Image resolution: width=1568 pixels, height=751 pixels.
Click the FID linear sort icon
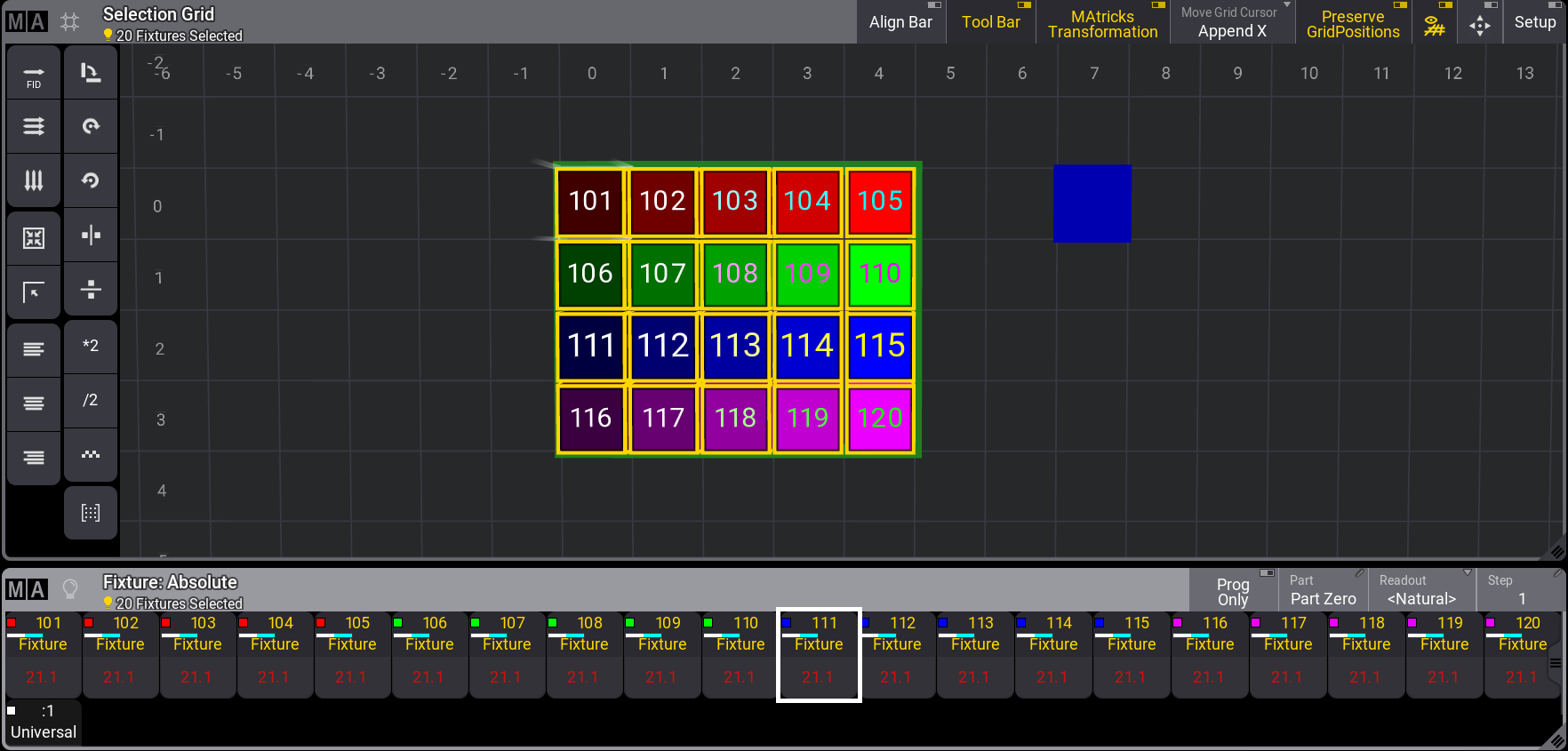(34, 74)
